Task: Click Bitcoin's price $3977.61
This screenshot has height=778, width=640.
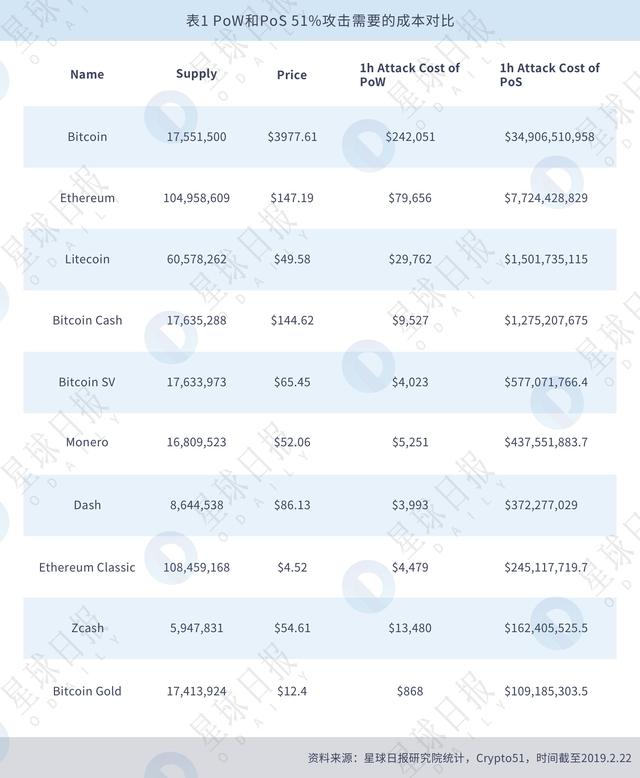Action: click(292, 137)
